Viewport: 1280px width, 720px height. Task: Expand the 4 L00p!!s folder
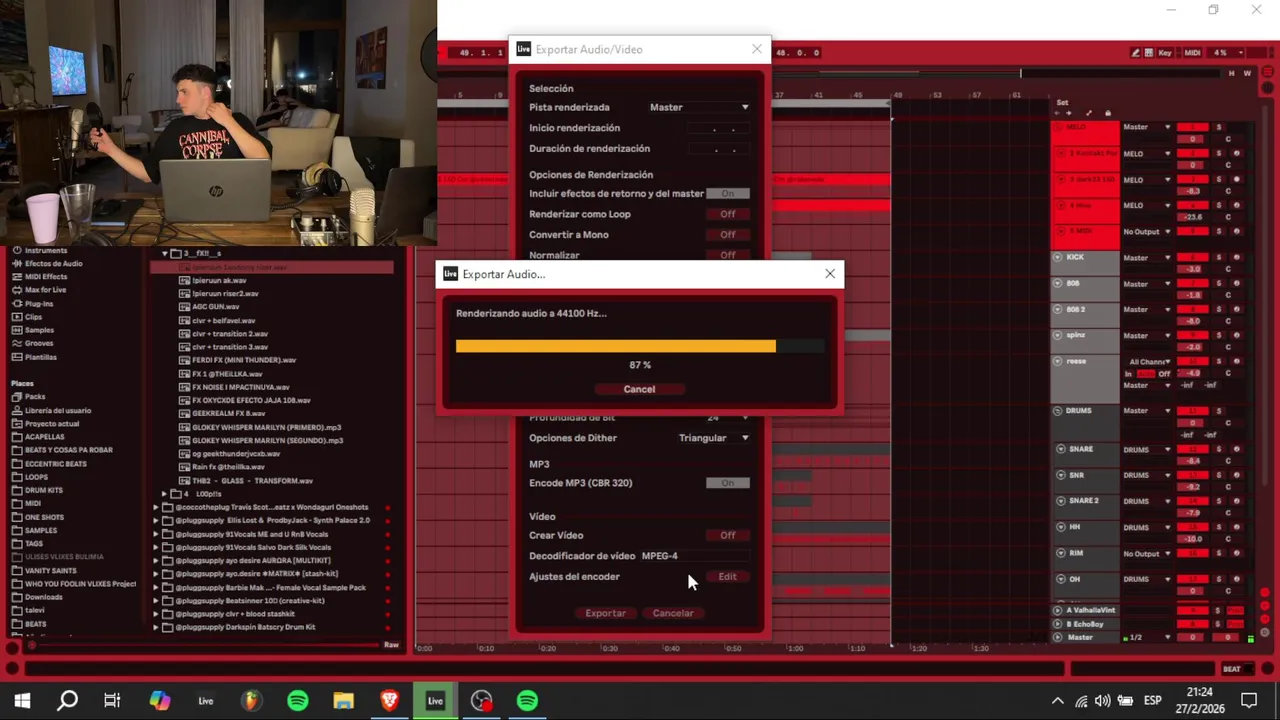click(x=165, y=494)
